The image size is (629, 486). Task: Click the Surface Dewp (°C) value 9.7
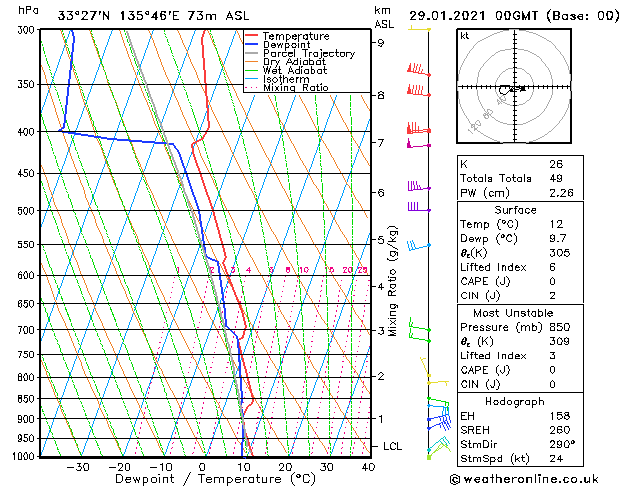(558, 238)
